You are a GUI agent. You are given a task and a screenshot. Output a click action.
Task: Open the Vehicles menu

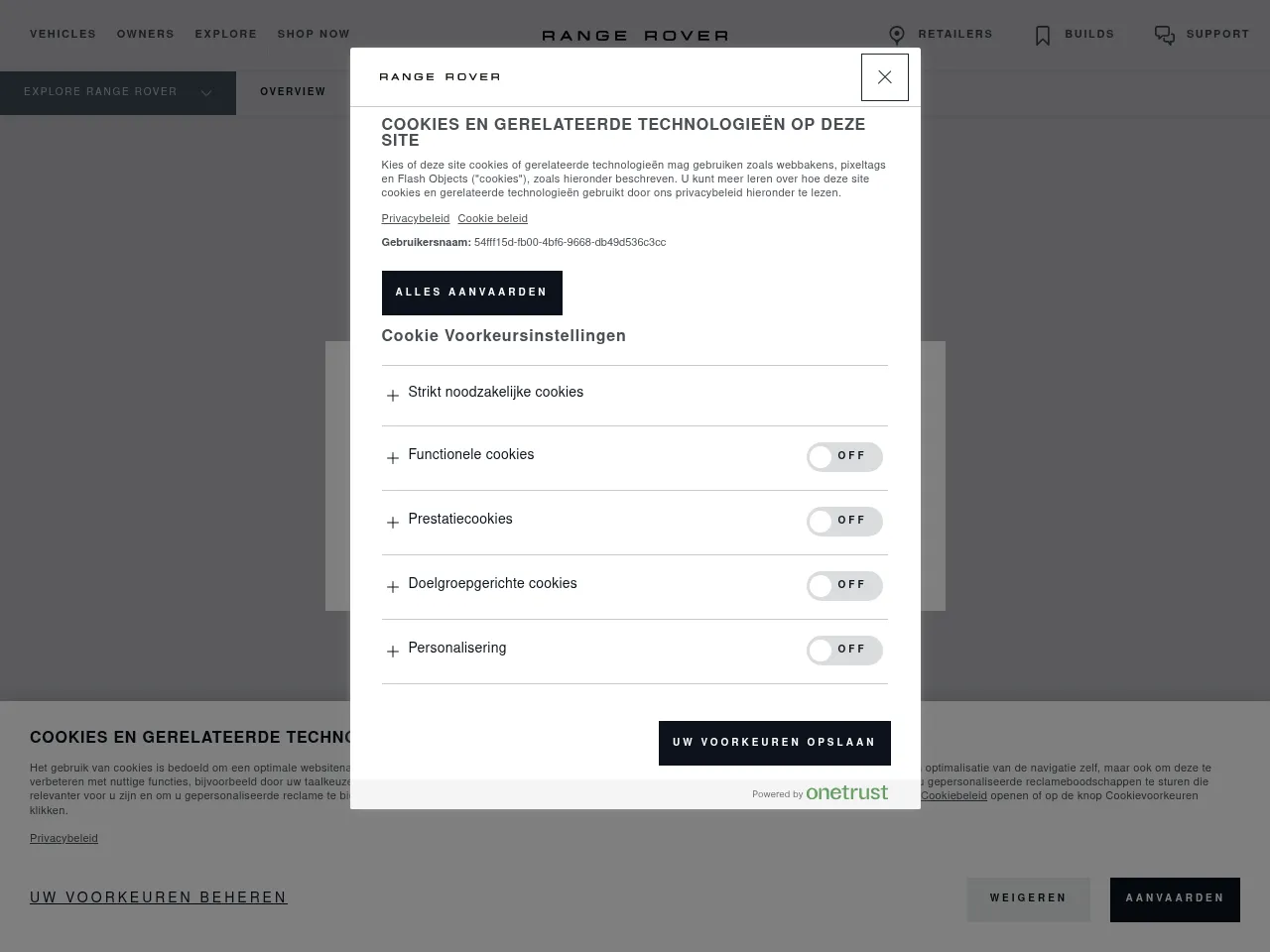click(63, 34)
